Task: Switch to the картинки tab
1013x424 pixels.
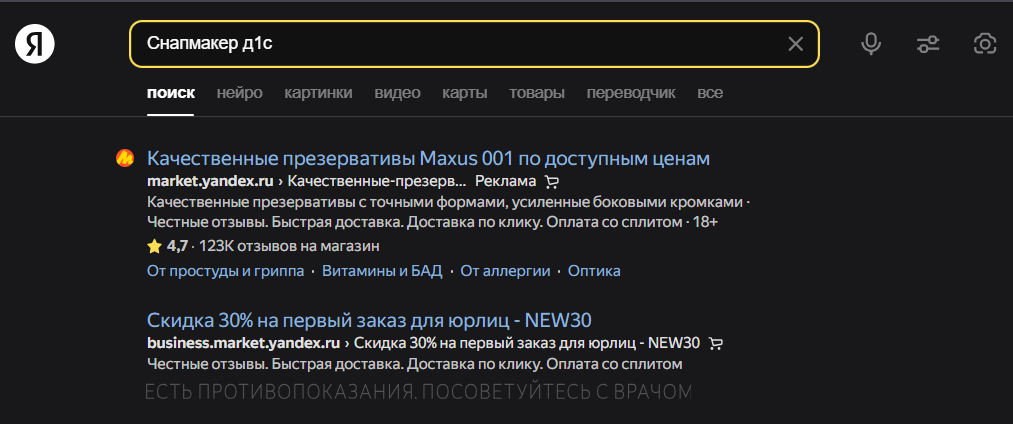Action: (x=319, y=93)
